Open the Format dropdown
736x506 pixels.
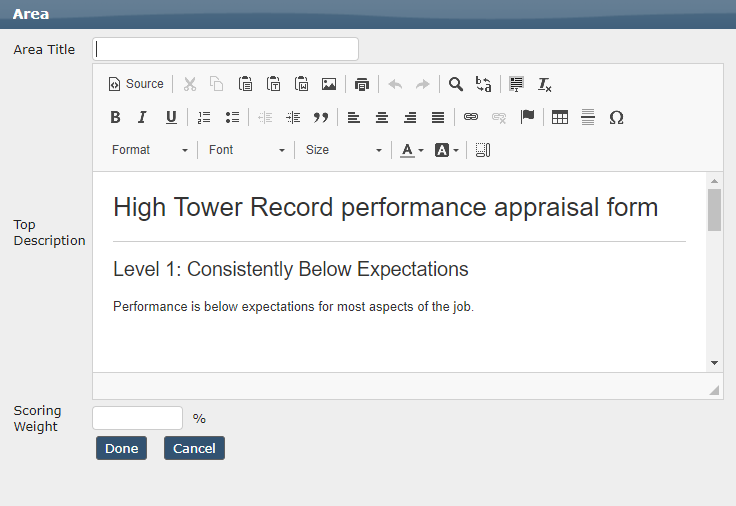[x=150, y=150]
